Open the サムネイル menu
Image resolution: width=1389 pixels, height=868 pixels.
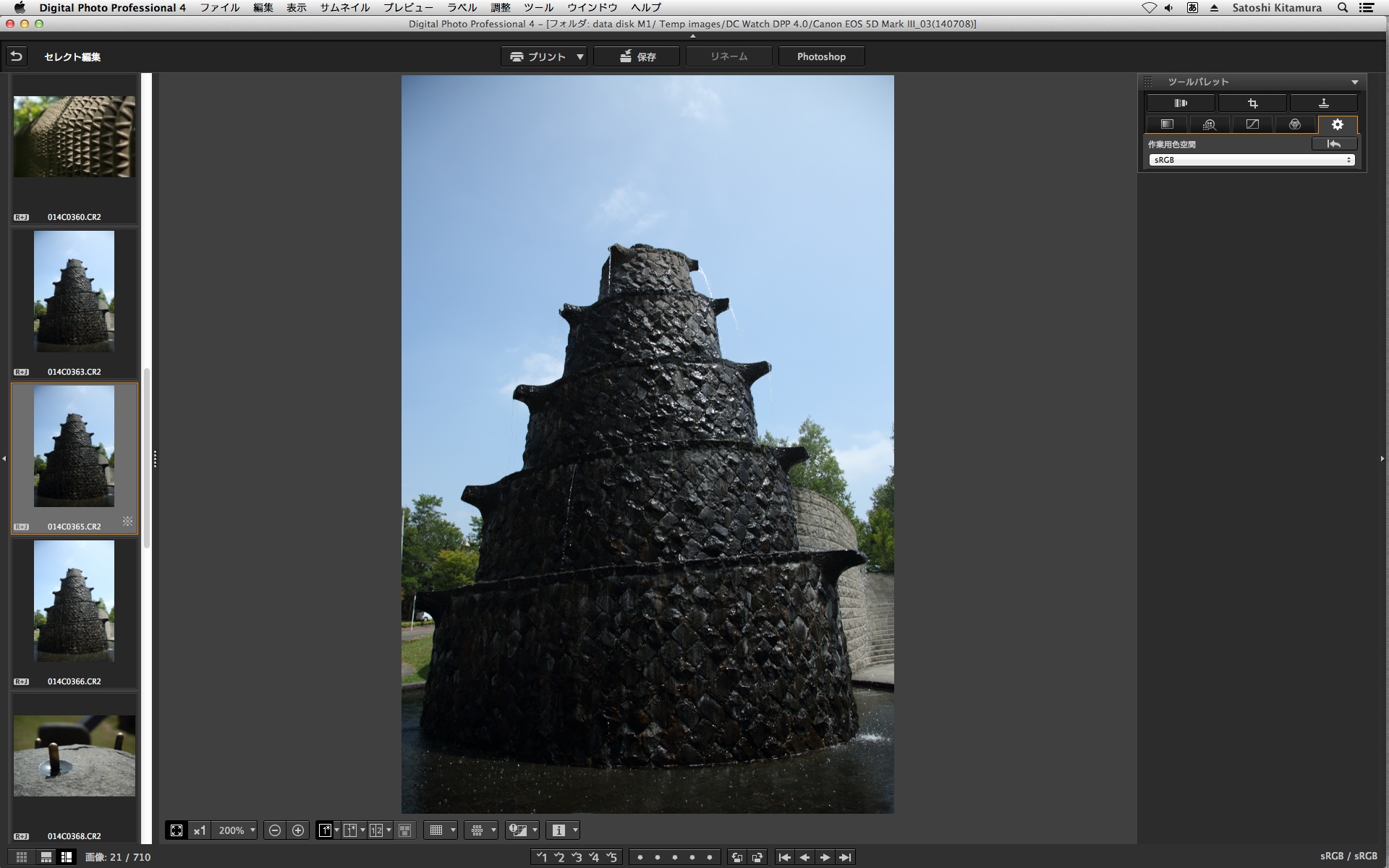(344, 7)
